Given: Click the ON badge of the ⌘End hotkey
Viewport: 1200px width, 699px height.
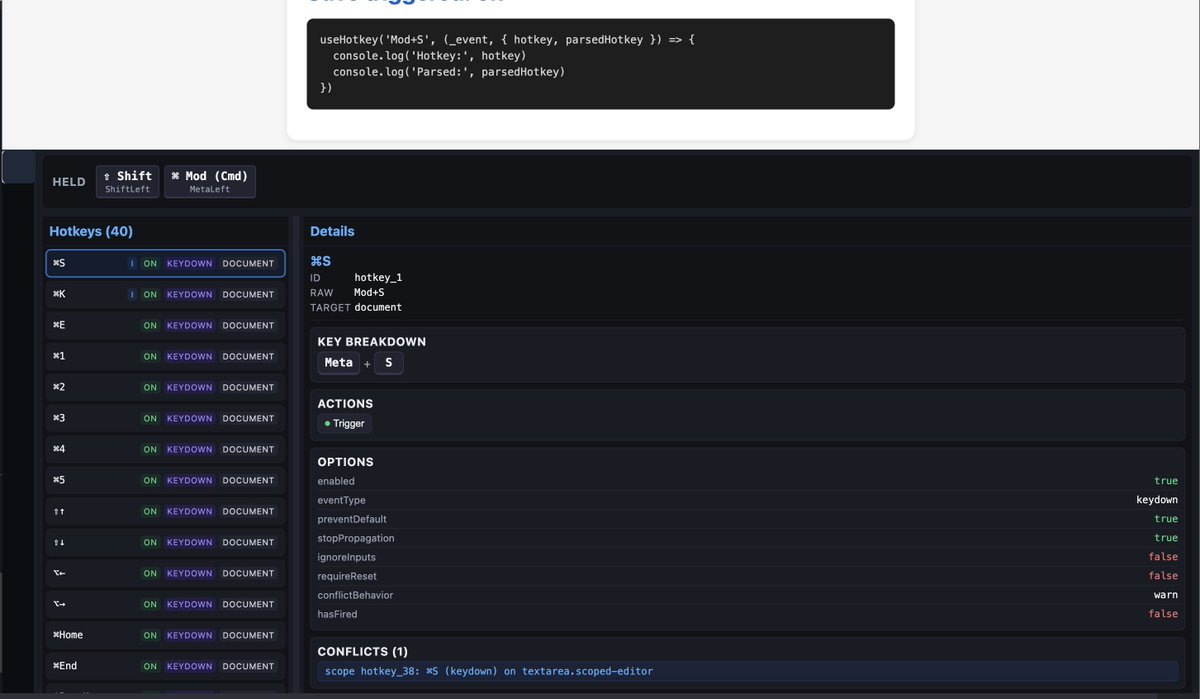Looking at the screenshot, I should (x=150, y=667).
